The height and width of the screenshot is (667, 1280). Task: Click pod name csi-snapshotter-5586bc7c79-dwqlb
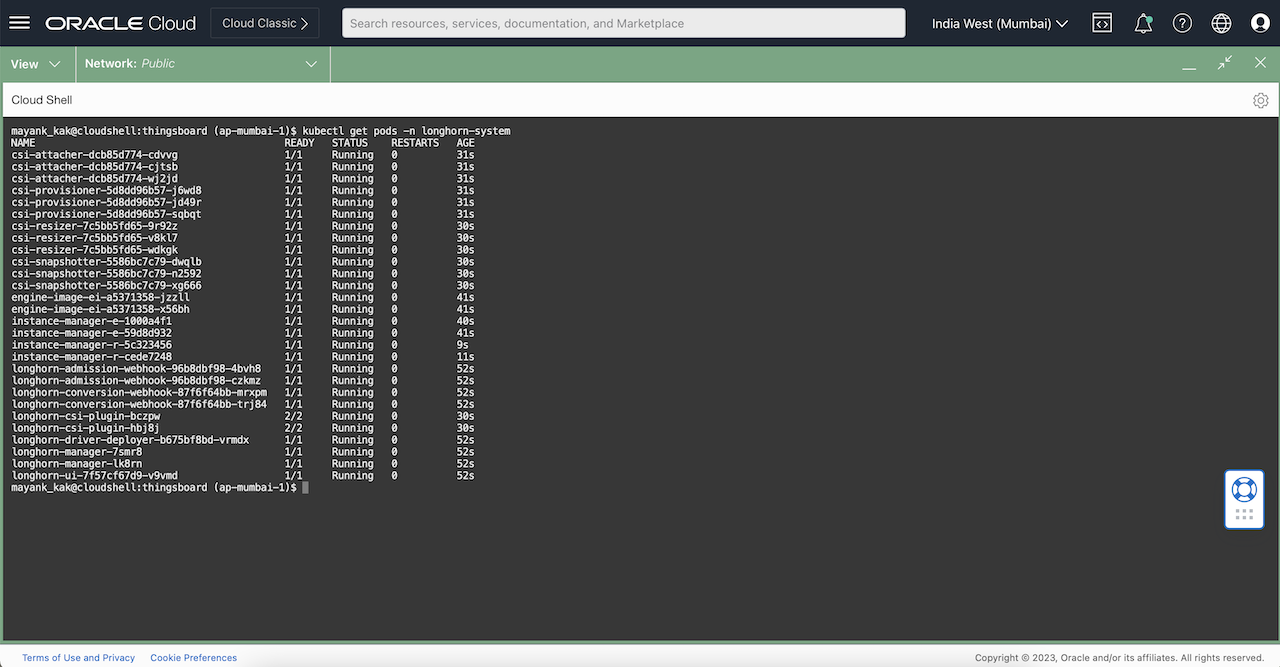107,262
